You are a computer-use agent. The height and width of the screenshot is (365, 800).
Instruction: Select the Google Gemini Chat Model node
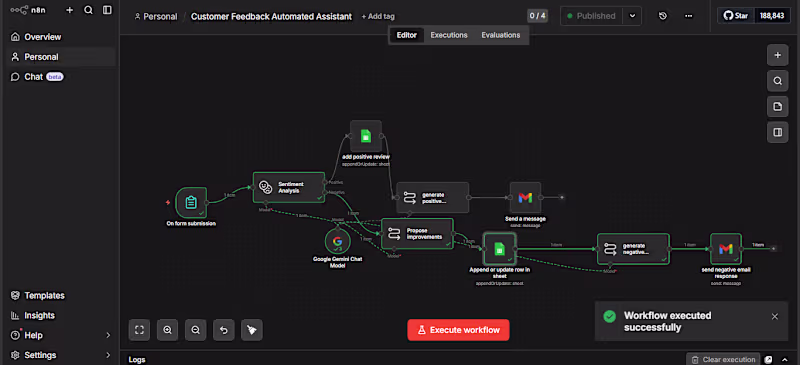coord(337,241)
